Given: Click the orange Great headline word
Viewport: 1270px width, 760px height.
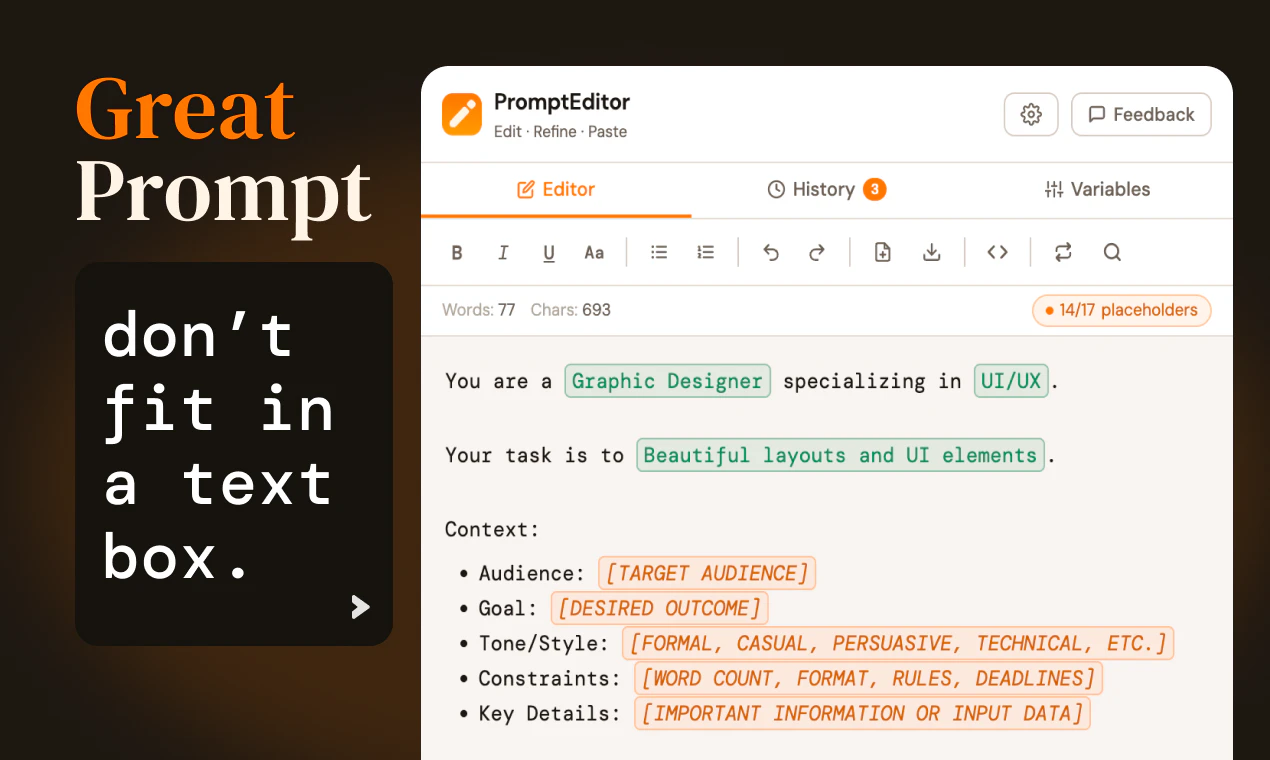Looking at the screenshot, I should [186, 108].
